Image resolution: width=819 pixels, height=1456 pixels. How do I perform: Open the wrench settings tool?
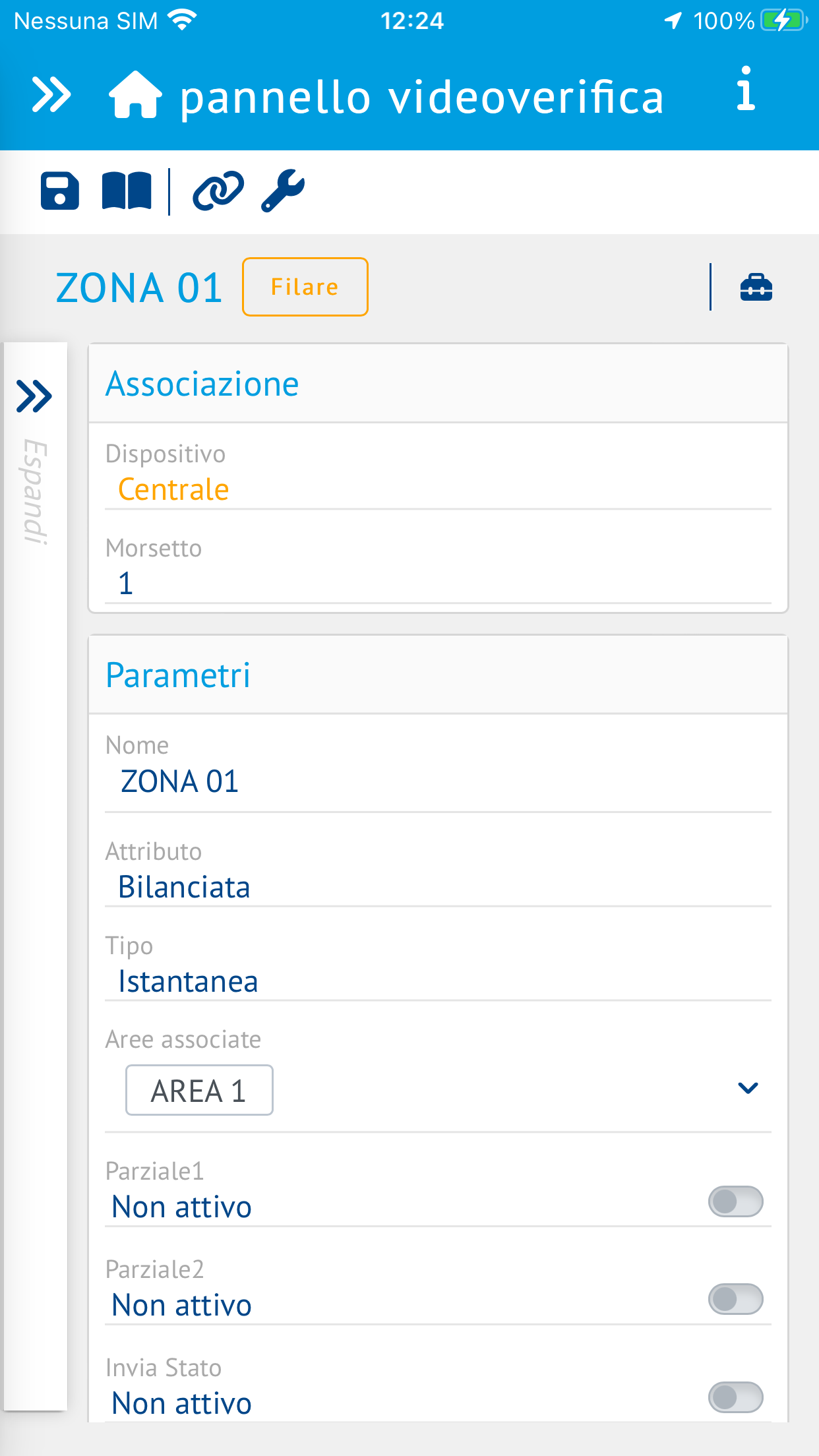[284, 191]
